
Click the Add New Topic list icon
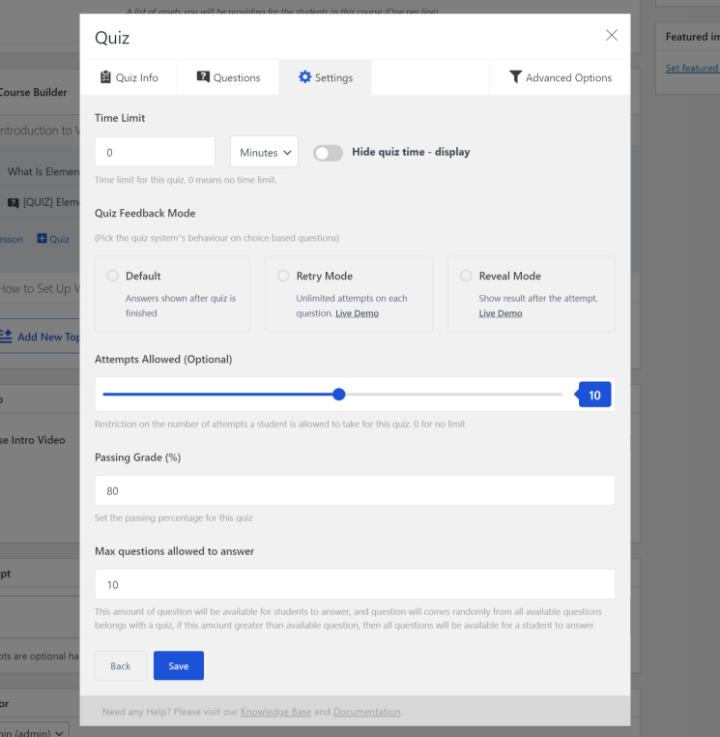click(x=6, y=337)
